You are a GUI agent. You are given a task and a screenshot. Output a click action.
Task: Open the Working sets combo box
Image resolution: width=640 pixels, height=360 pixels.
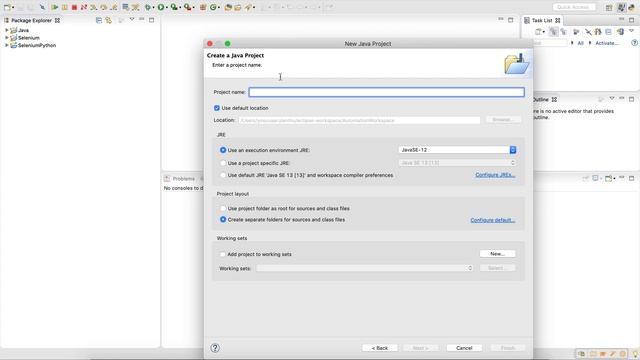coord(364,268)
